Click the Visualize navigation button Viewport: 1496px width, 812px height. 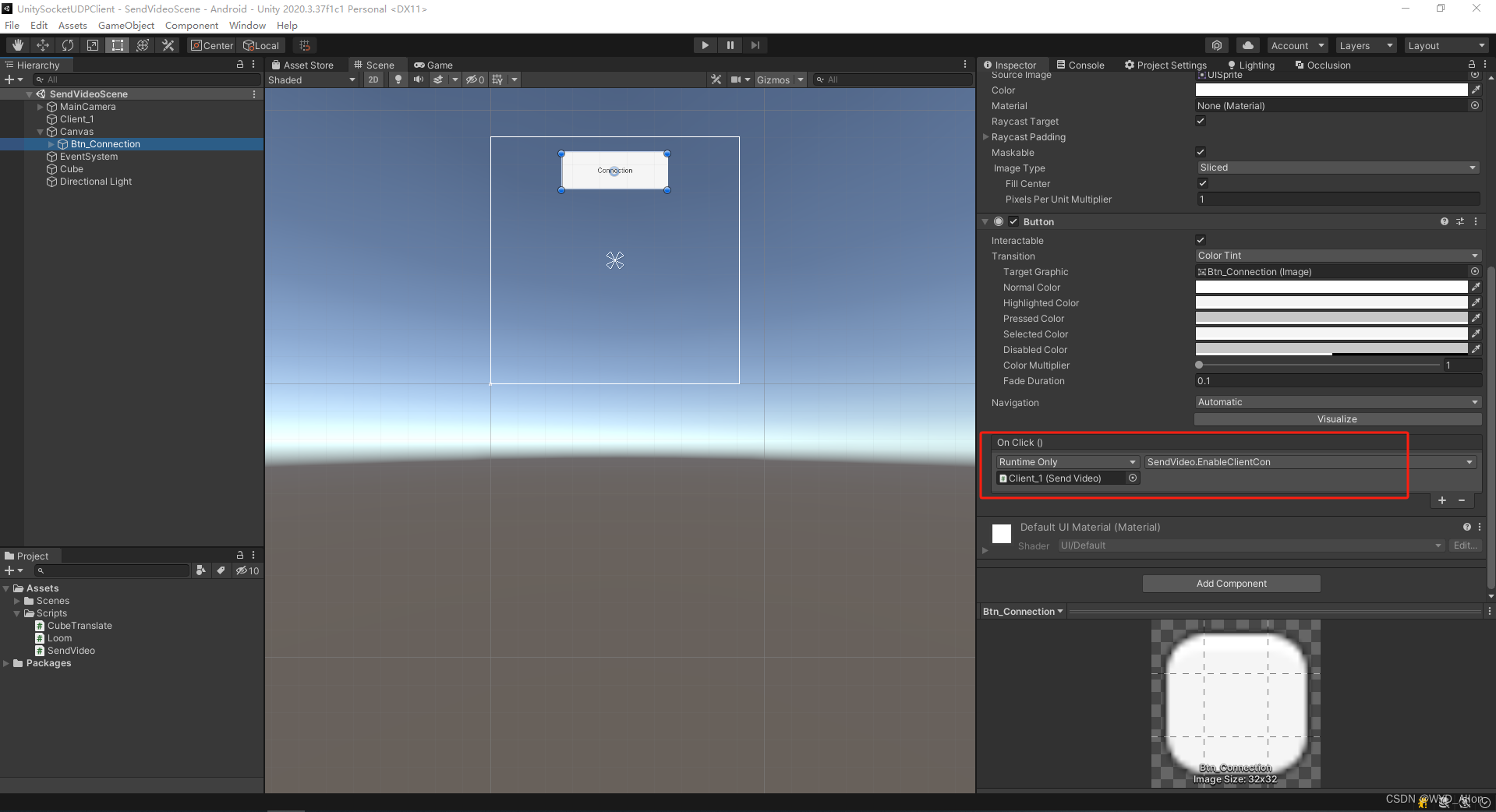1336,418
